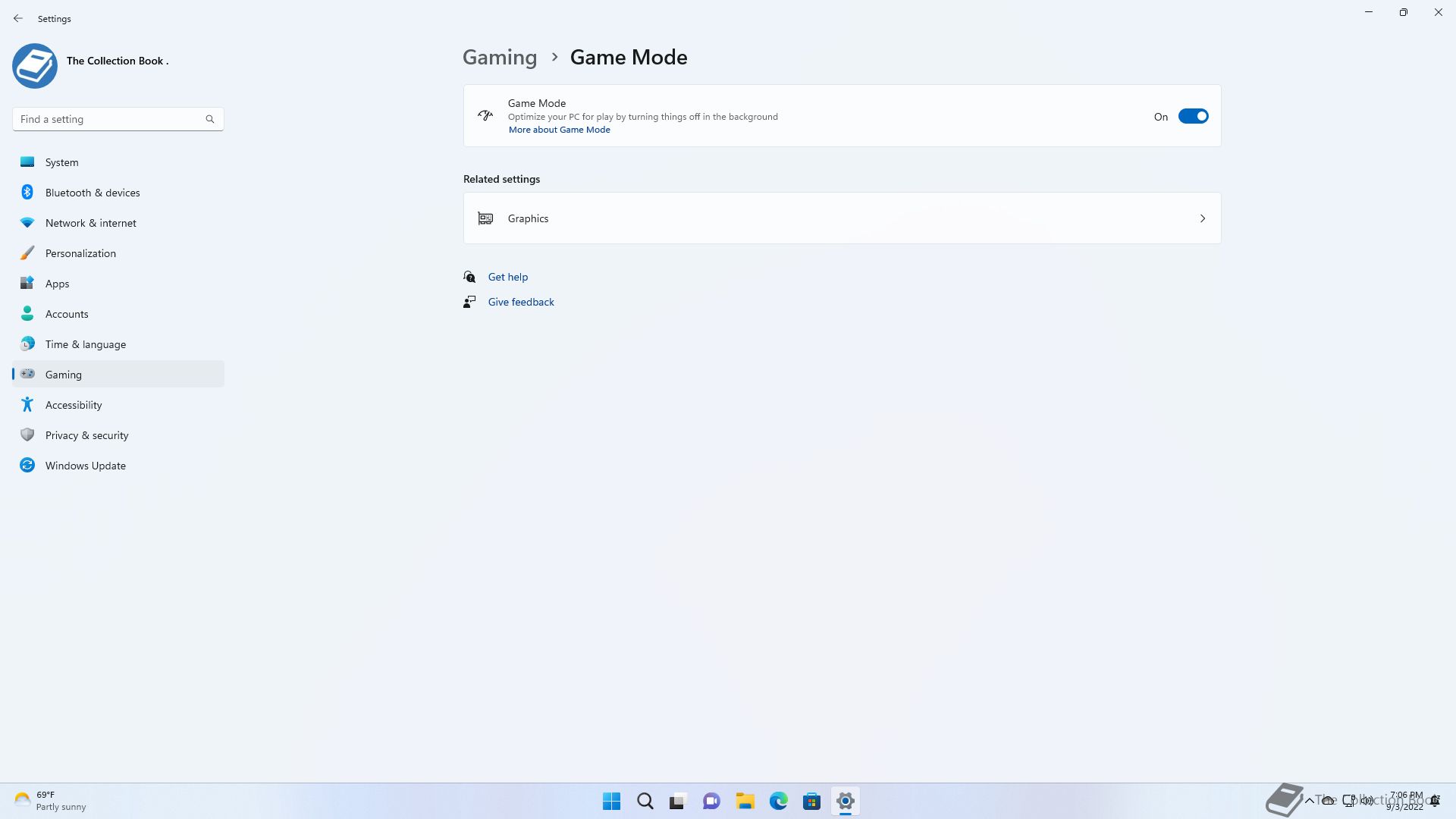Image resolution: width=1456 pixels, height=819 pixels.
Task: Open the Bluetooth & devices section
Action: point(92,193)
